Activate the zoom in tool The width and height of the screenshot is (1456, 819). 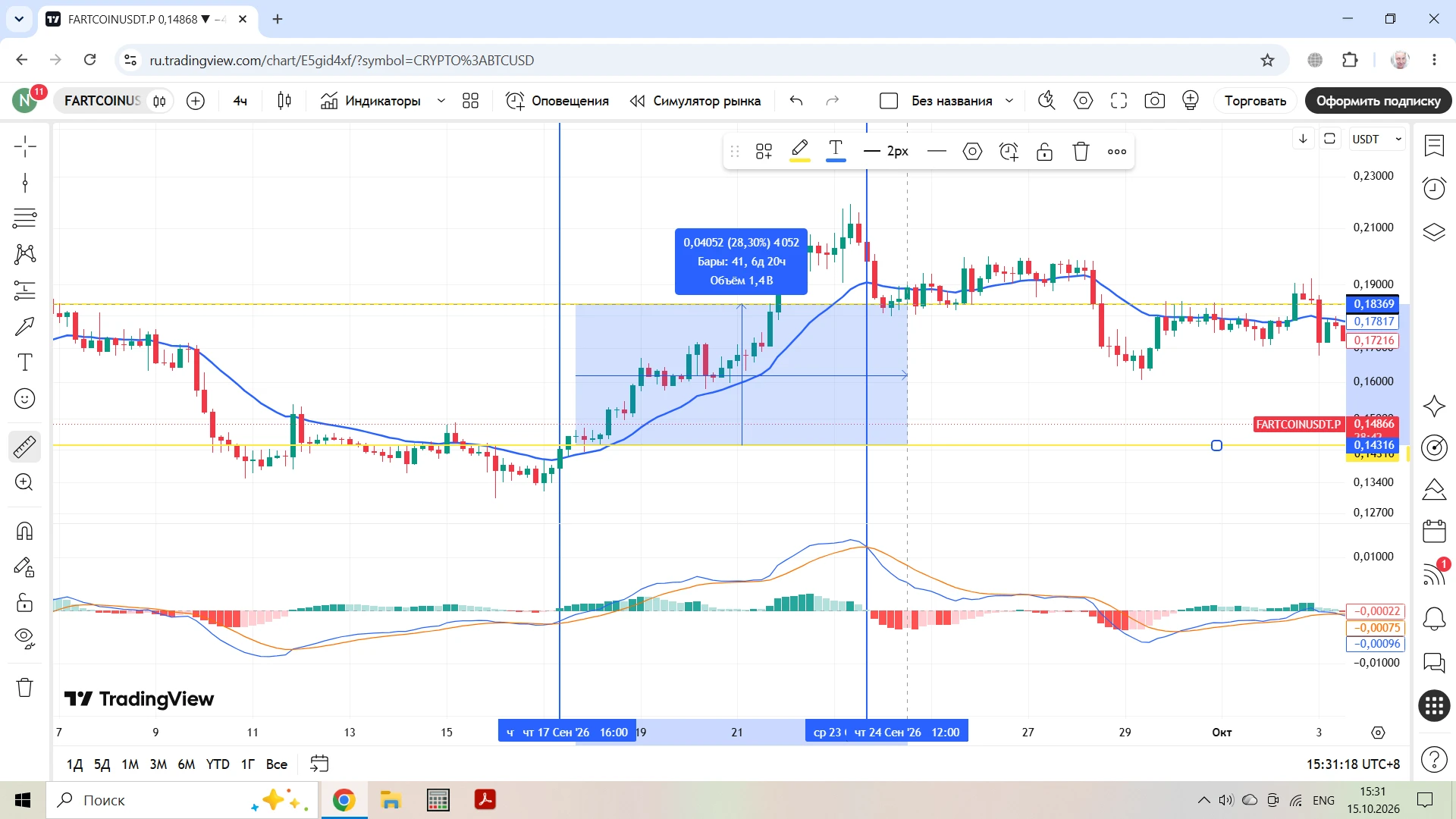coord(25,482)
